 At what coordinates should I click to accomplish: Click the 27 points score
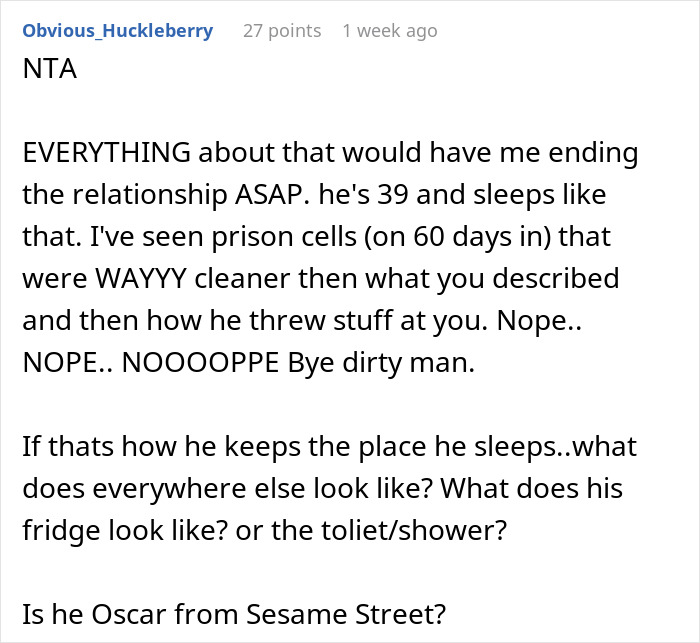pyautogui.click(x=282, y=30)
